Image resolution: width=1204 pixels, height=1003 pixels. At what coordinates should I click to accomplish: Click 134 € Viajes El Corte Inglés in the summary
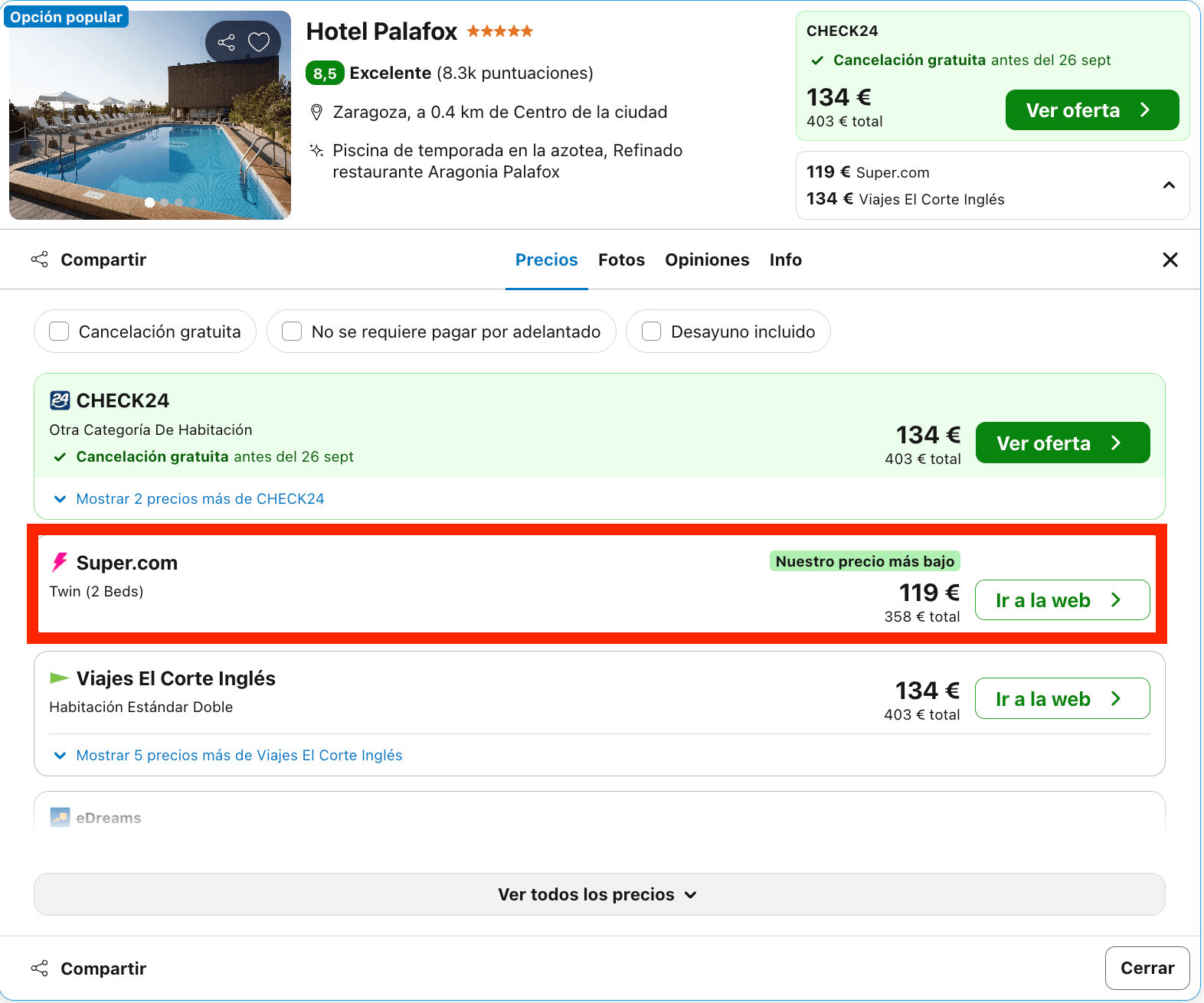coord(905,199)
